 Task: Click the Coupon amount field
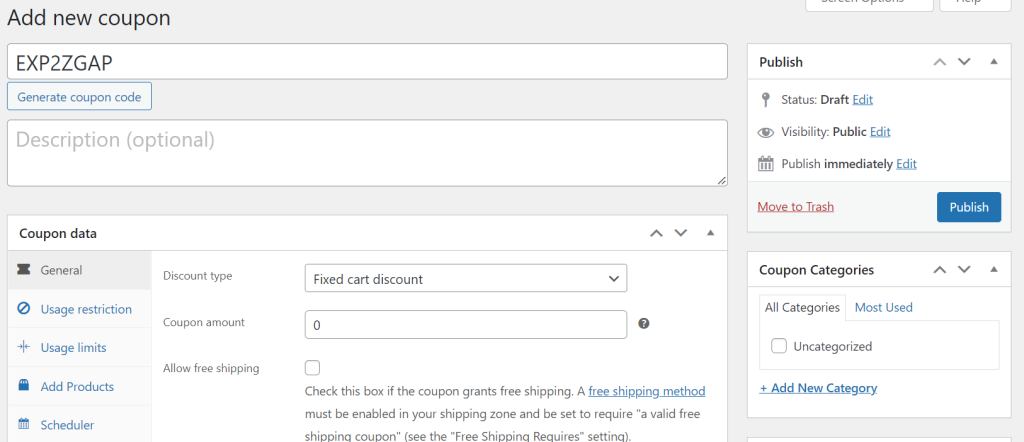466,324
